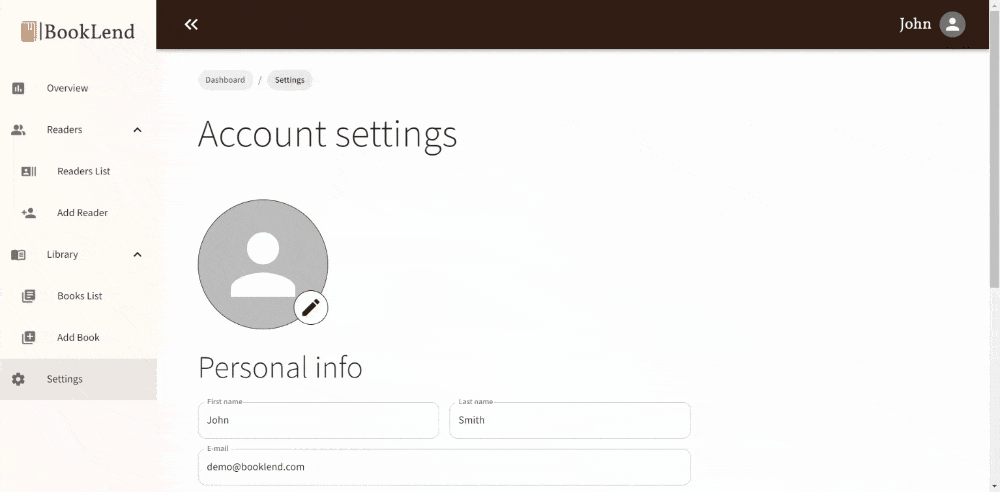Collapse the Library section chevron
The height and width of the screenshot is (492, 1000).
pyautogui.click(x=137, y=255)
